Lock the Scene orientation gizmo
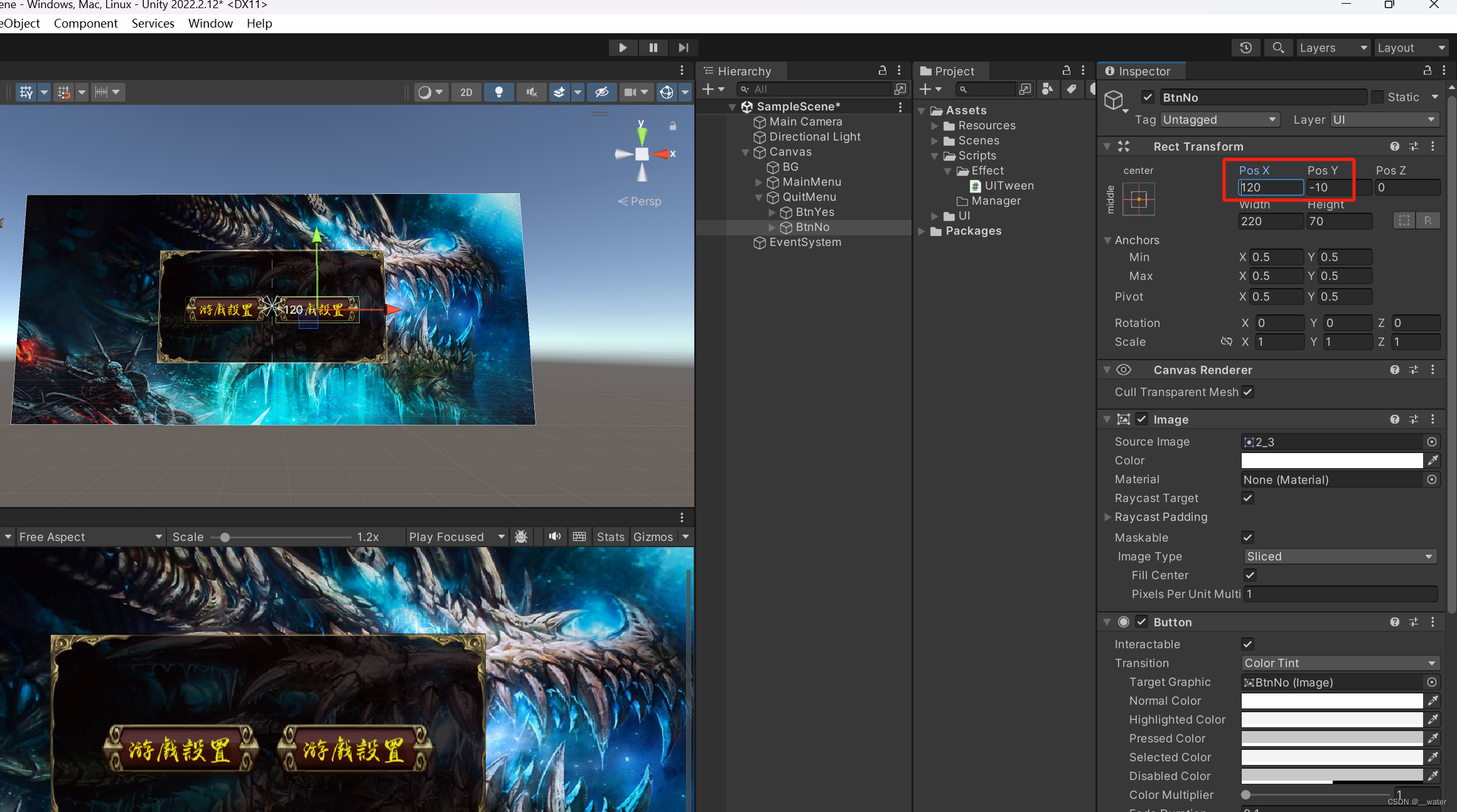The image size is (1457, 812). (x=673, y=126)
